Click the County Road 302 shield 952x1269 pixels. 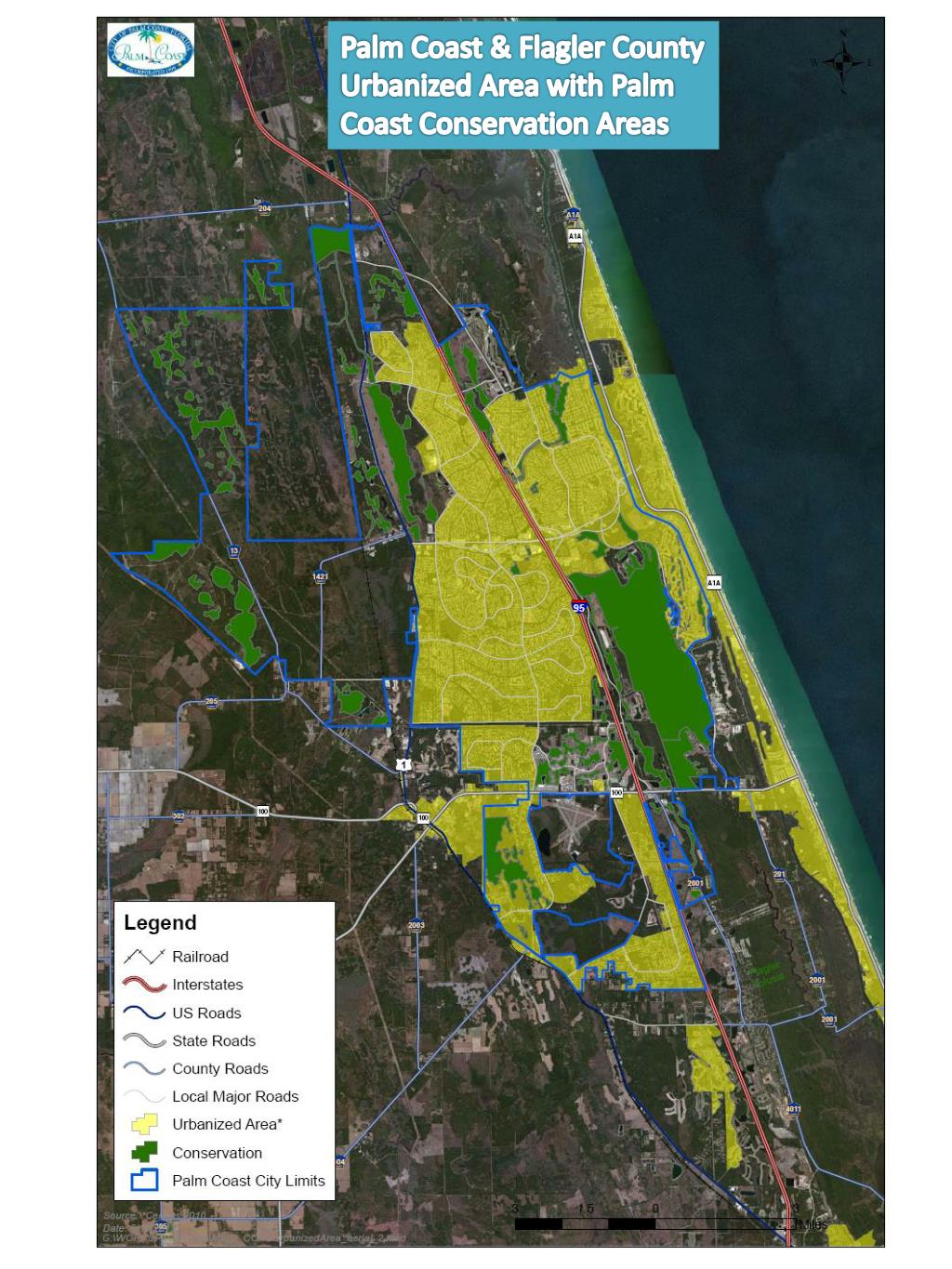coord(178,815)
